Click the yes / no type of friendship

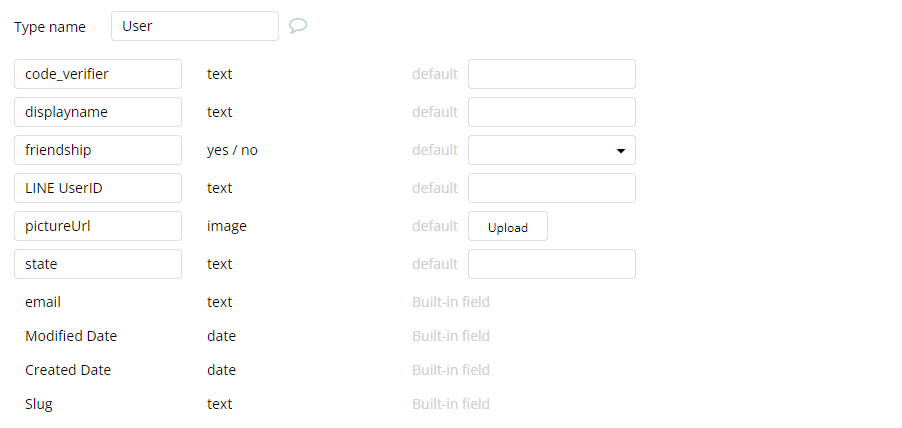[232, 150]
